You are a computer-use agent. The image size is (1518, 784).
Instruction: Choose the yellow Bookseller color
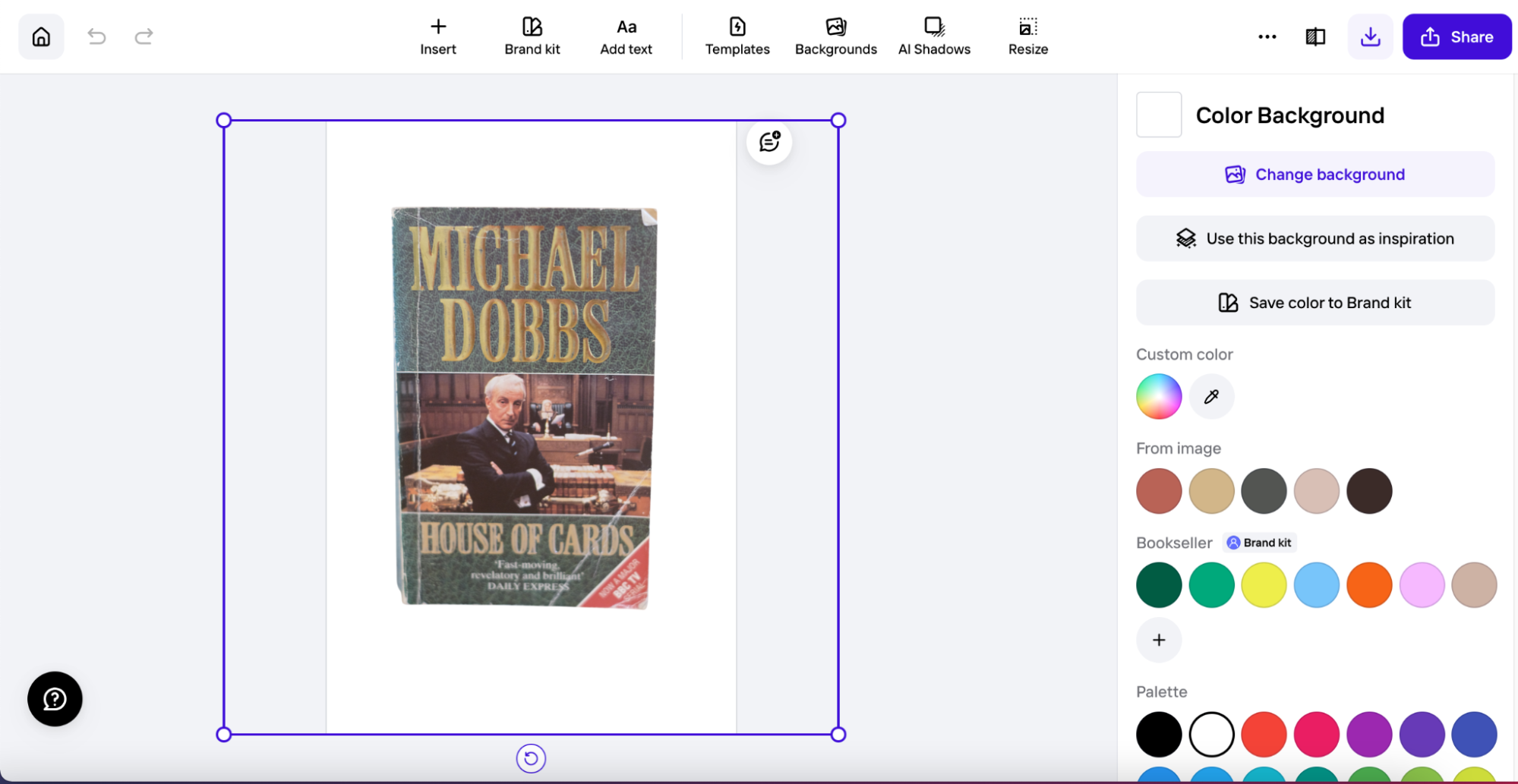pos(1264,585)
